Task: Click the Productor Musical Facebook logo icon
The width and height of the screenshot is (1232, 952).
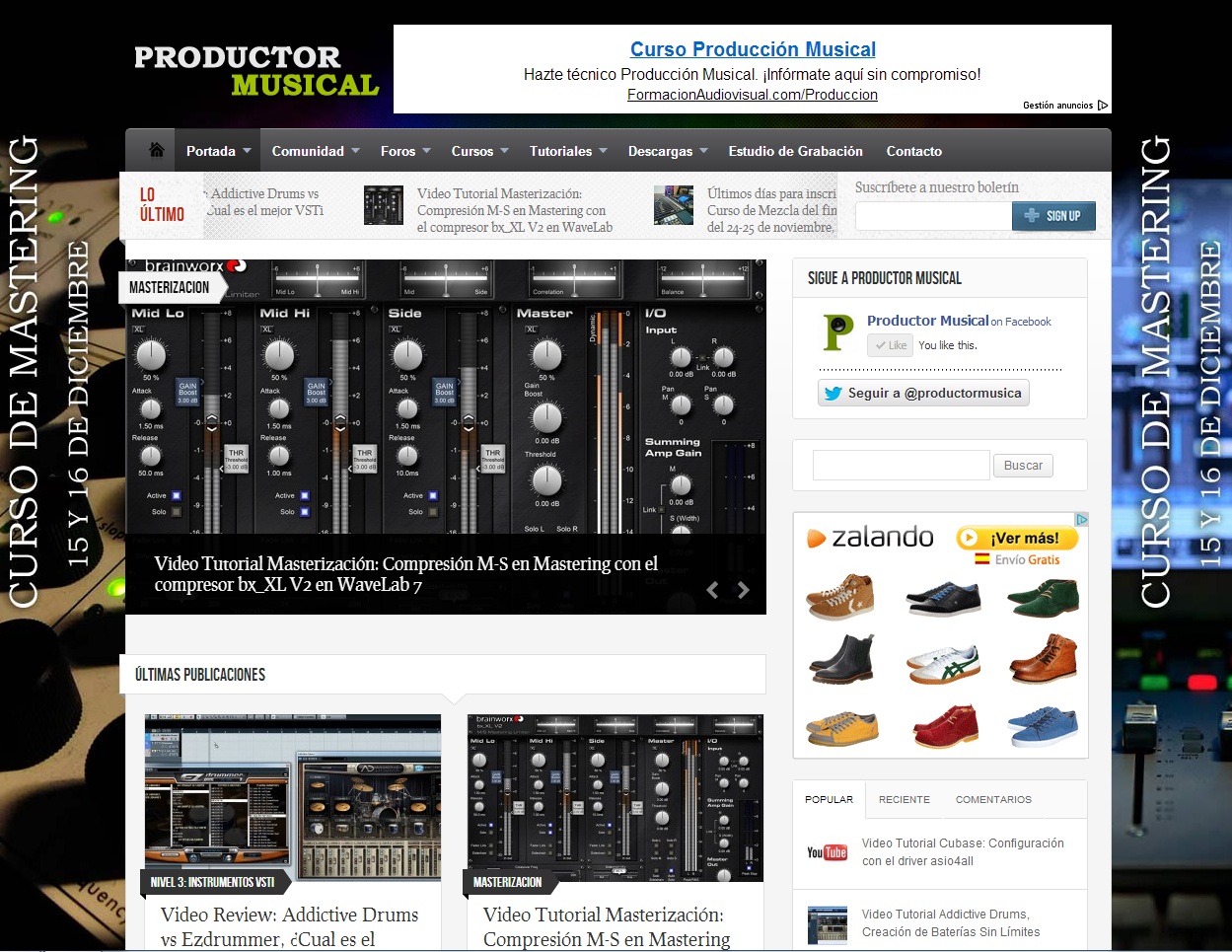Action: (x=838, y=332)
